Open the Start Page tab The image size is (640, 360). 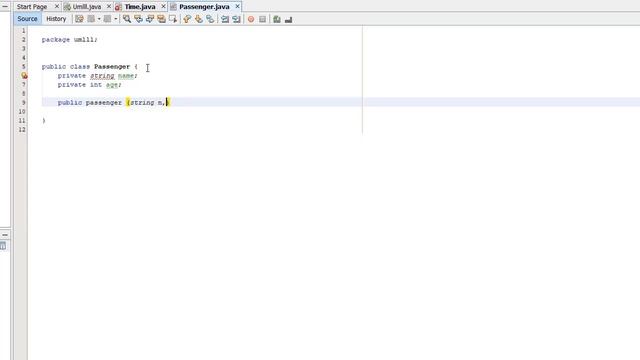pyautogui.click(x=32, y=7)
